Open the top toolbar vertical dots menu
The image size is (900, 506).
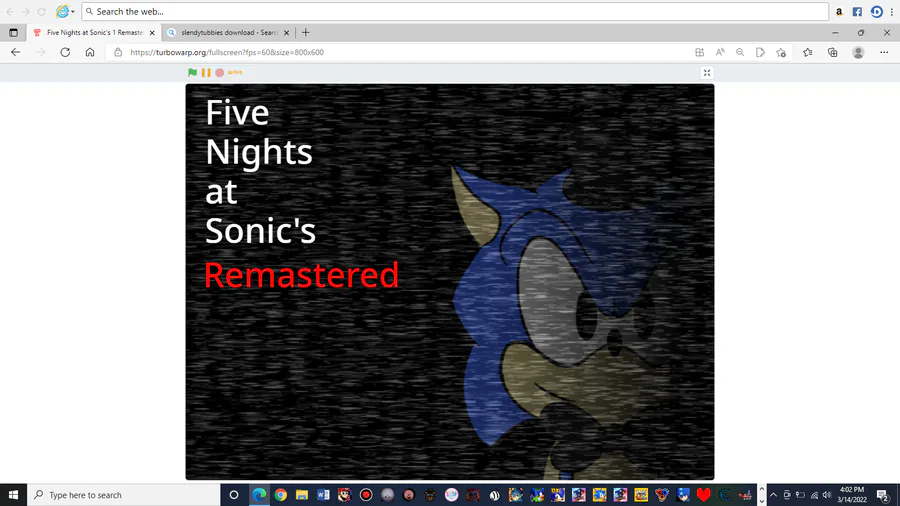click(891, 11)
